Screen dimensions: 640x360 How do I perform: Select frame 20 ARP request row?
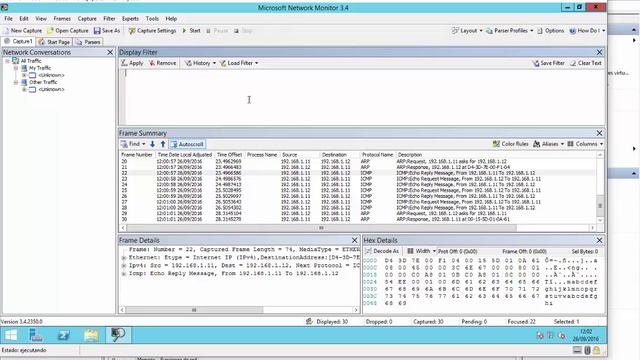[x=358, y=162]
